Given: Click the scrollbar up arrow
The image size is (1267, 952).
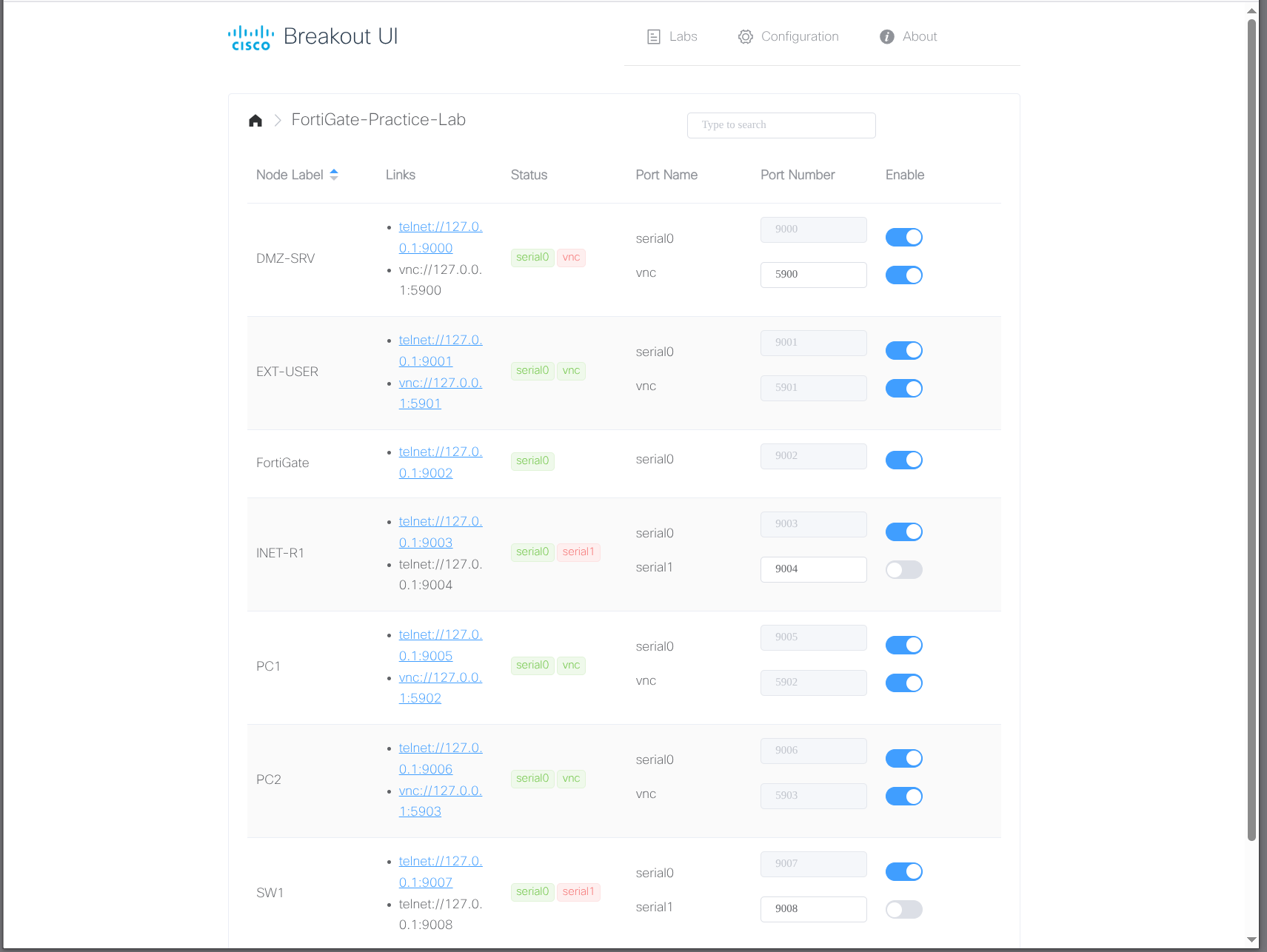Looking at the screenshot, I should tap(1251, 10).
